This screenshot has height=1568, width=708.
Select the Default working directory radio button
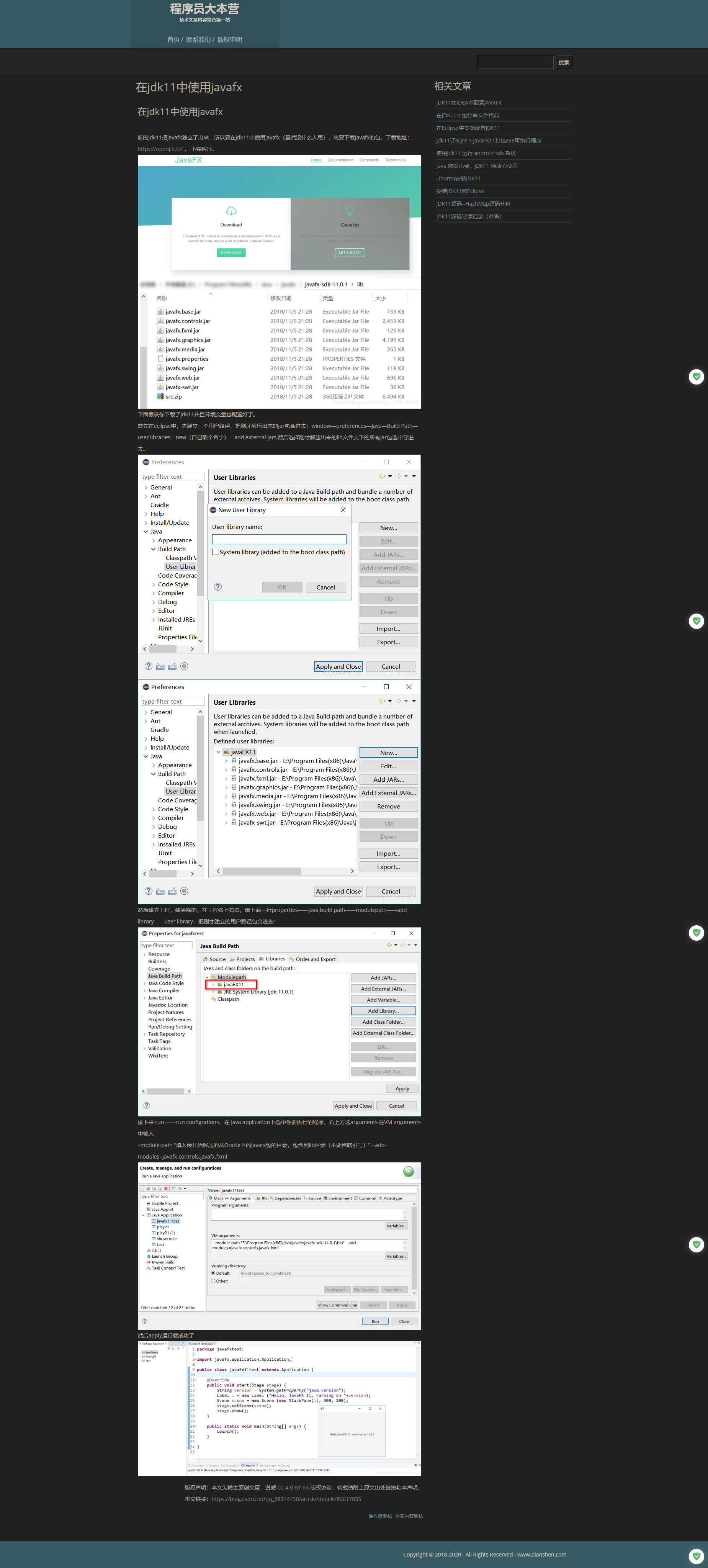[x=214, y=1273]
